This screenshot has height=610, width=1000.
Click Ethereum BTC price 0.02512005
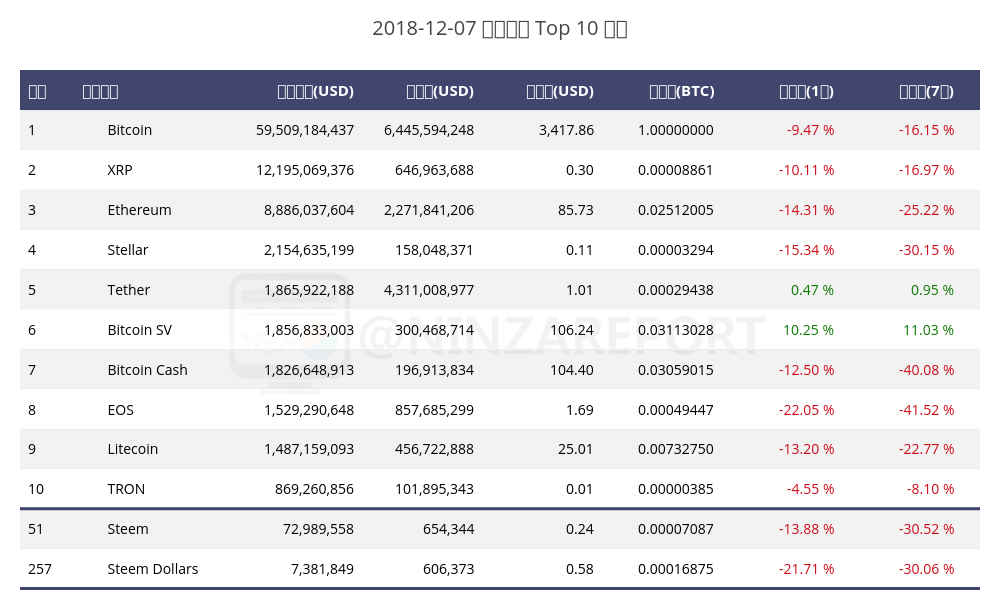(675, 210)
